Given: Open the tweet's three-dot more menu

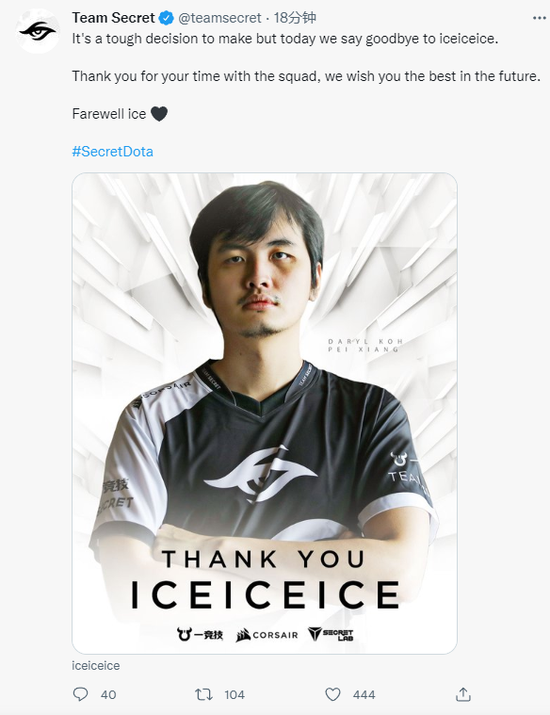Looking at the screenshot, I should (539, 18).
